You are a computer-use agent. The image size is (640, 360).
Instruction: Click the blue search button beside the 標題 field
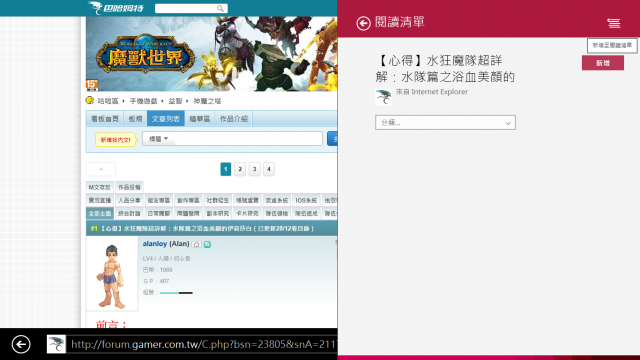pyautogui.click(x=332, y=139)
